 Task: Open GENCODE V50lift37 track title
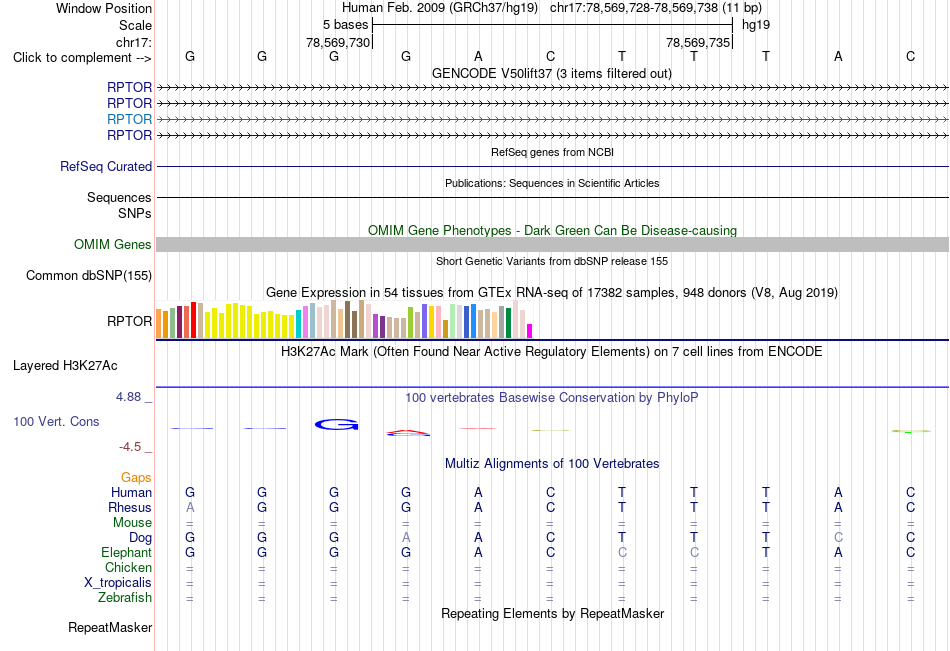(551, 73)
